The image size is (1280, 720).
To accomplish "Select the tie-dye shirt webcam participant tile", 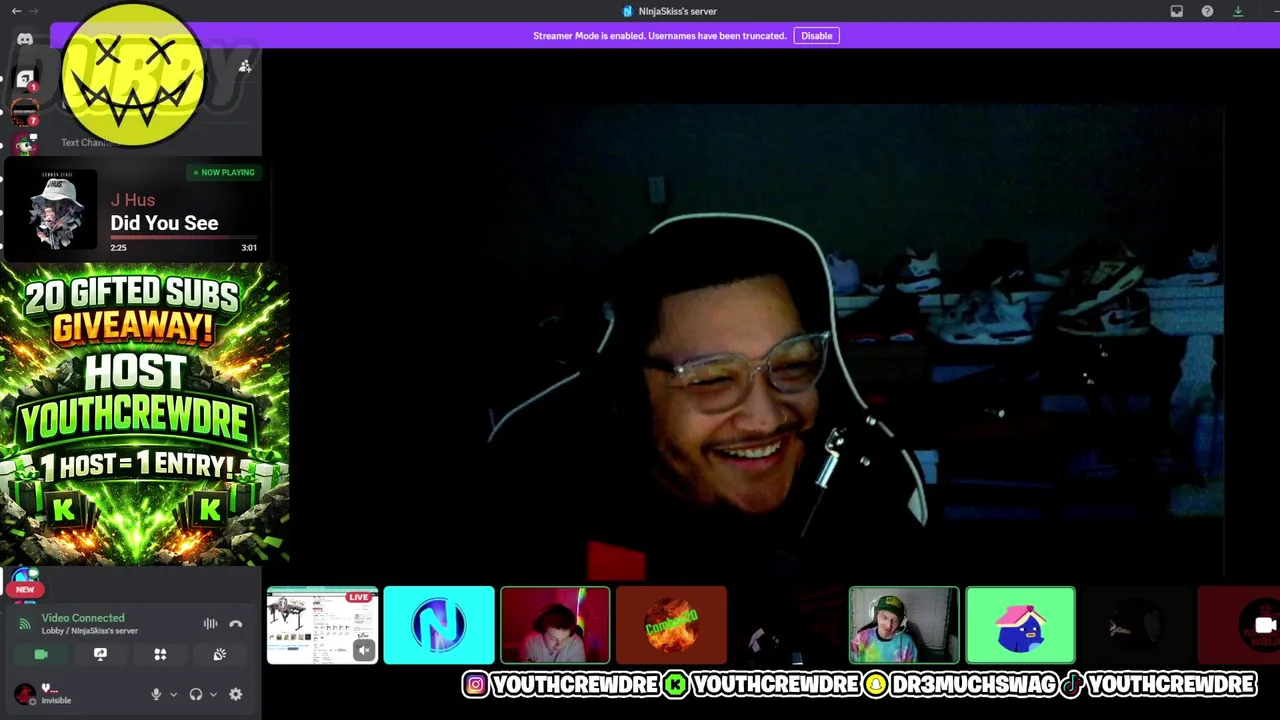I will click(x=904, y=625).
